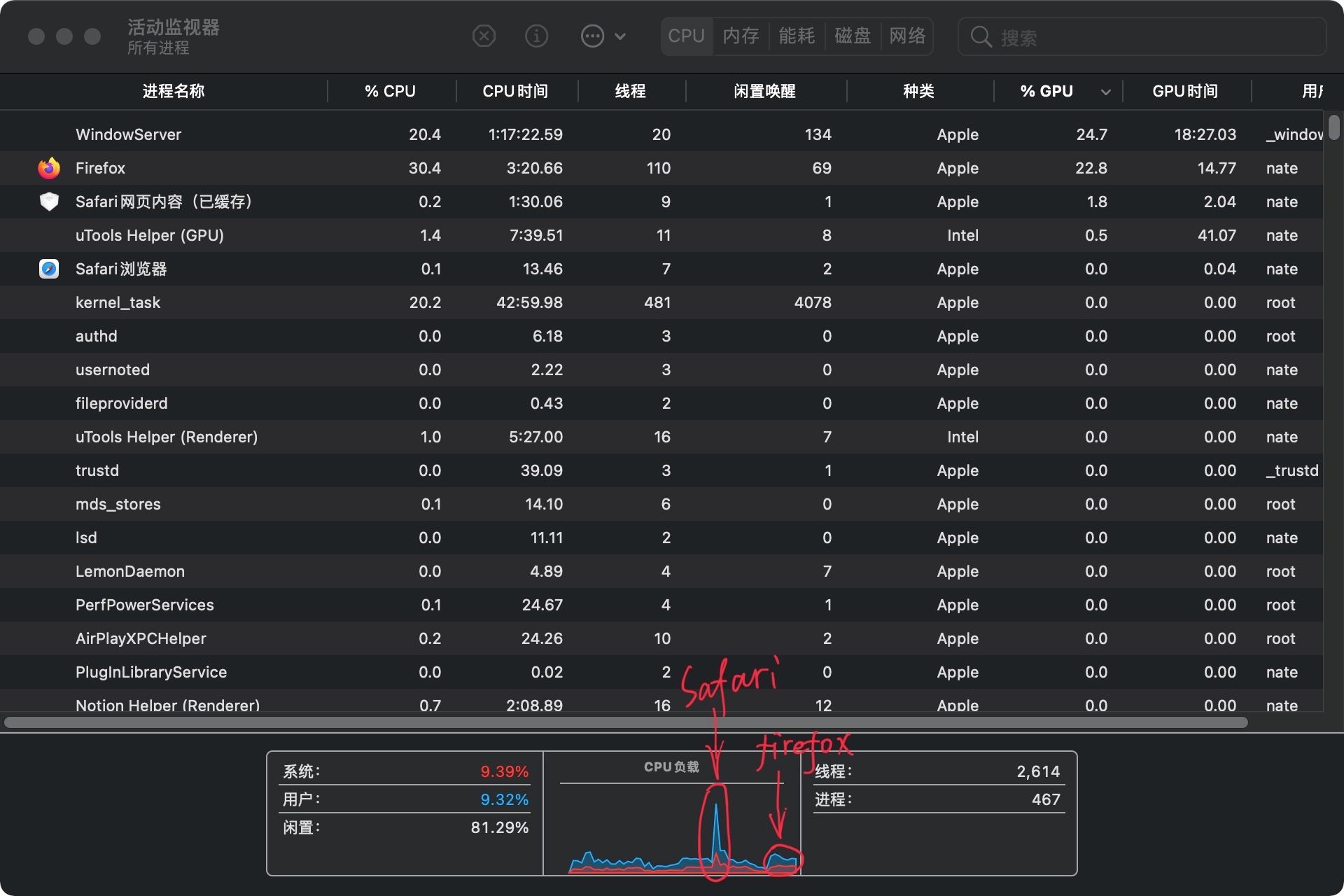1344x896 pixels.
Task: Click the horizontal scrollbar below the list
Action: (x=626, y=722)
